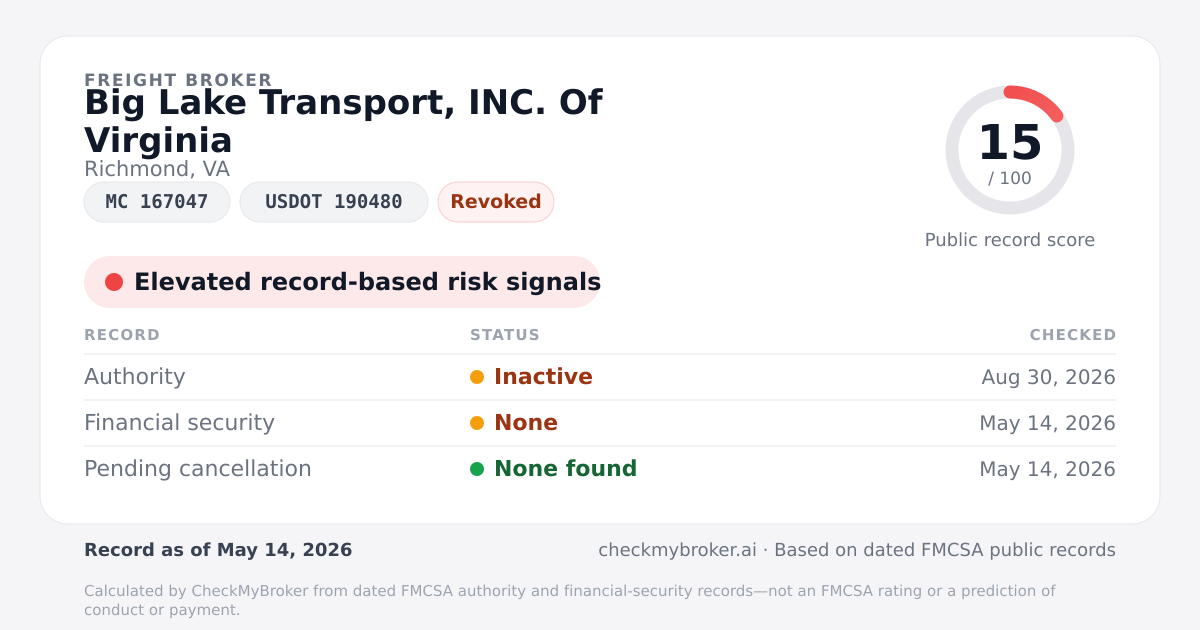This screenshot has height=630, width=1200.
Task: Select the USDOT 190480 badge
Action: 334,202
